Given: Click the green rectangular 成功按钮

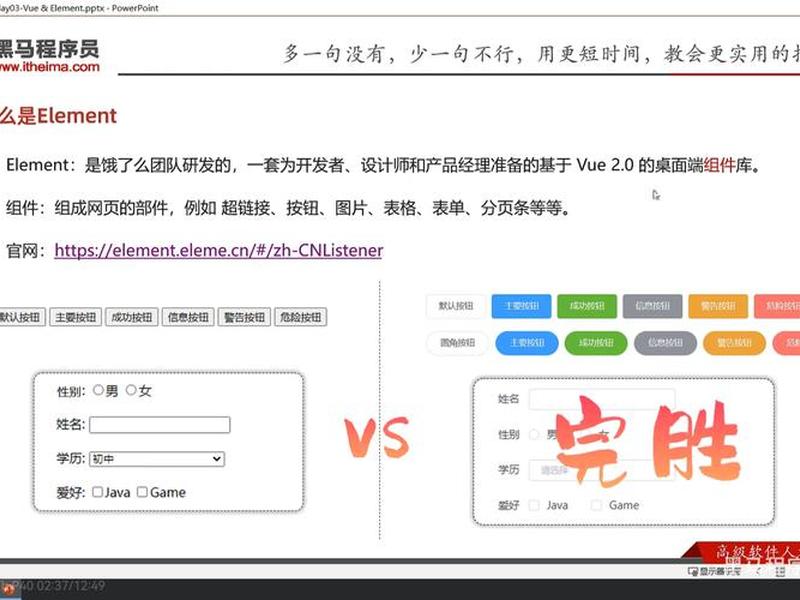Looking at the screenshot, I should pyautogui.click(x=587, y=306).
